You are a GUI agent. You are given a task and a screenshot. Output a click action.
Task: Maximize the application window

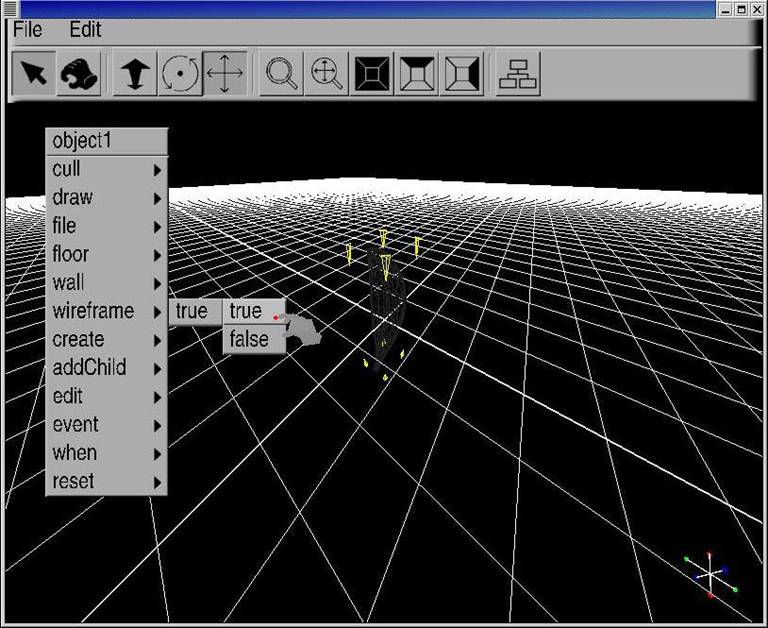tap(742, 9)
